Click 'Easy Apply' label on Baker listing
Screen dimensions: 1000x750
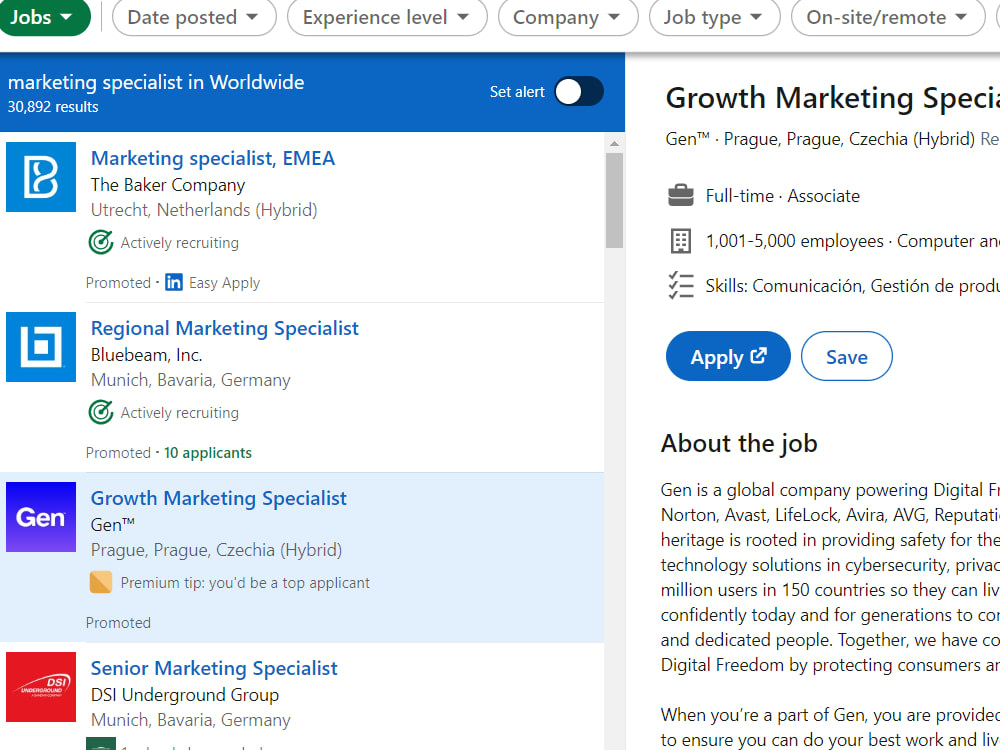[x=224, y=283]
